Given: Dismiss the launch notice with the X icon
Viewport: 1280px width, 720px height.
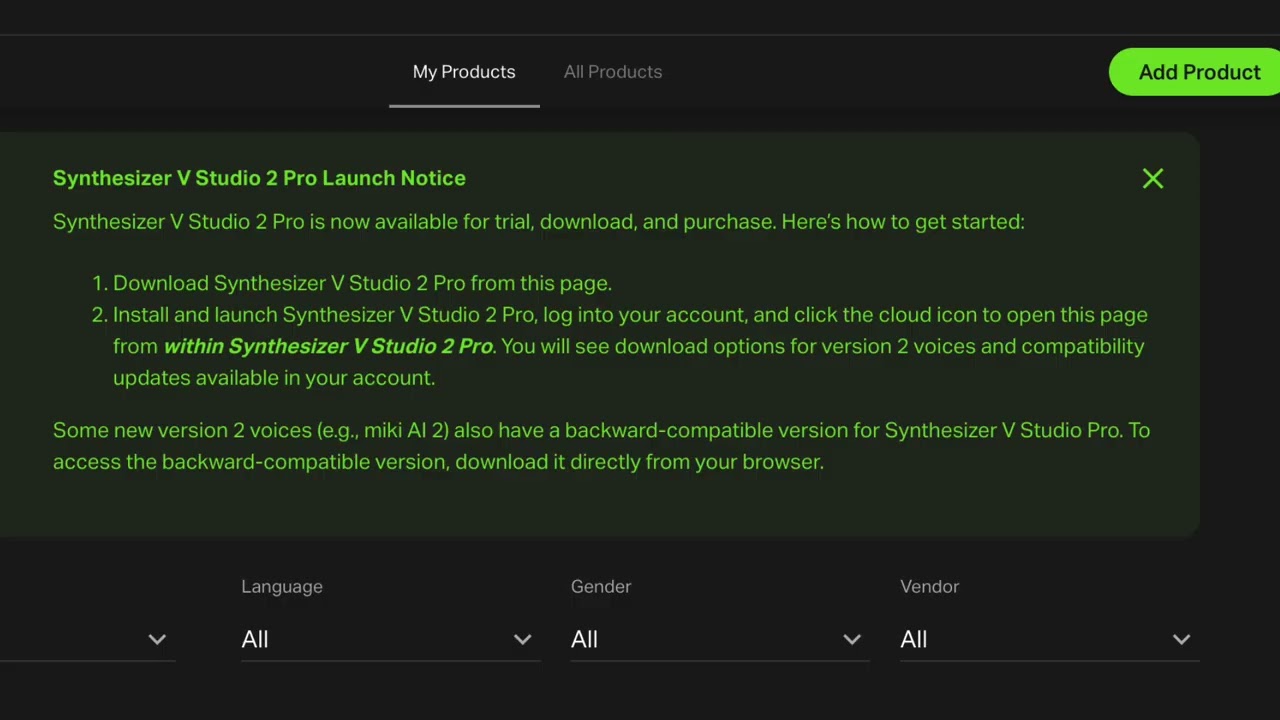Looking at the screenshot, I should tap(1153, 179).
